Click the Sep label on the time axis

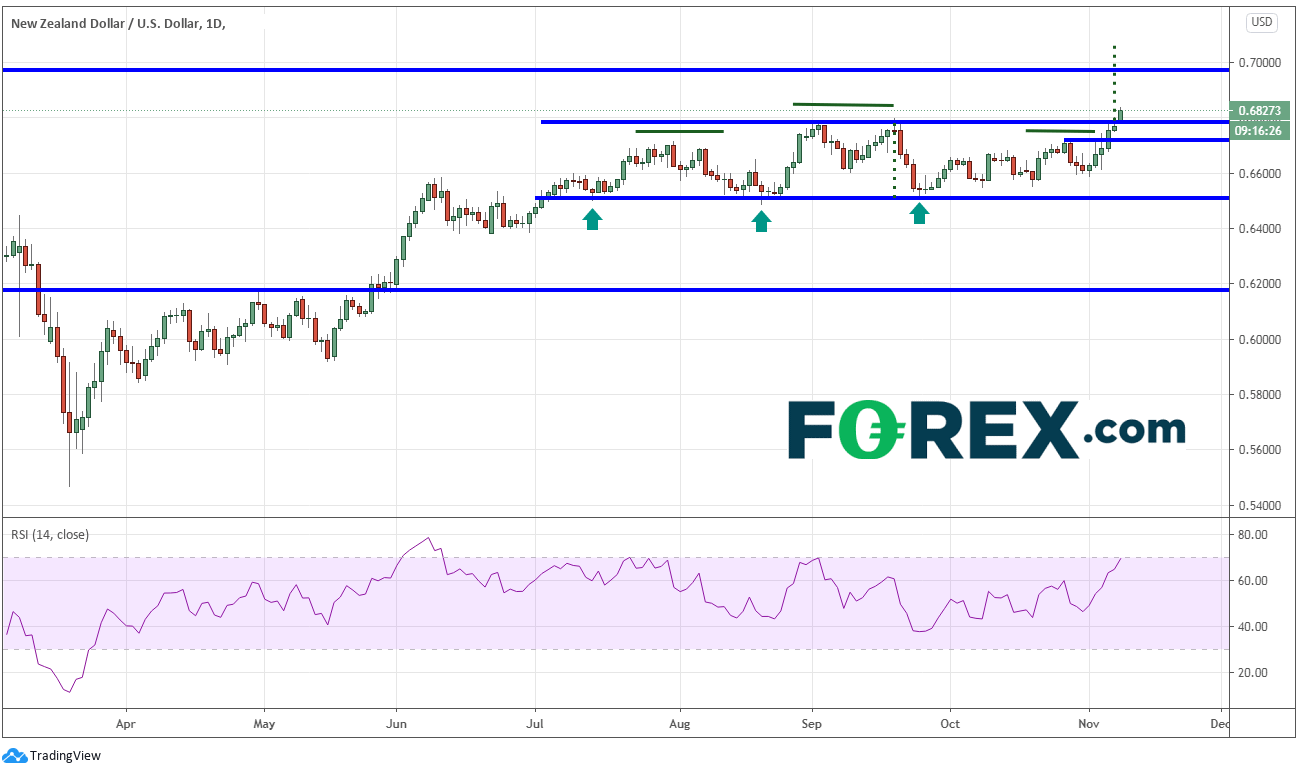(x=812, y=722)
